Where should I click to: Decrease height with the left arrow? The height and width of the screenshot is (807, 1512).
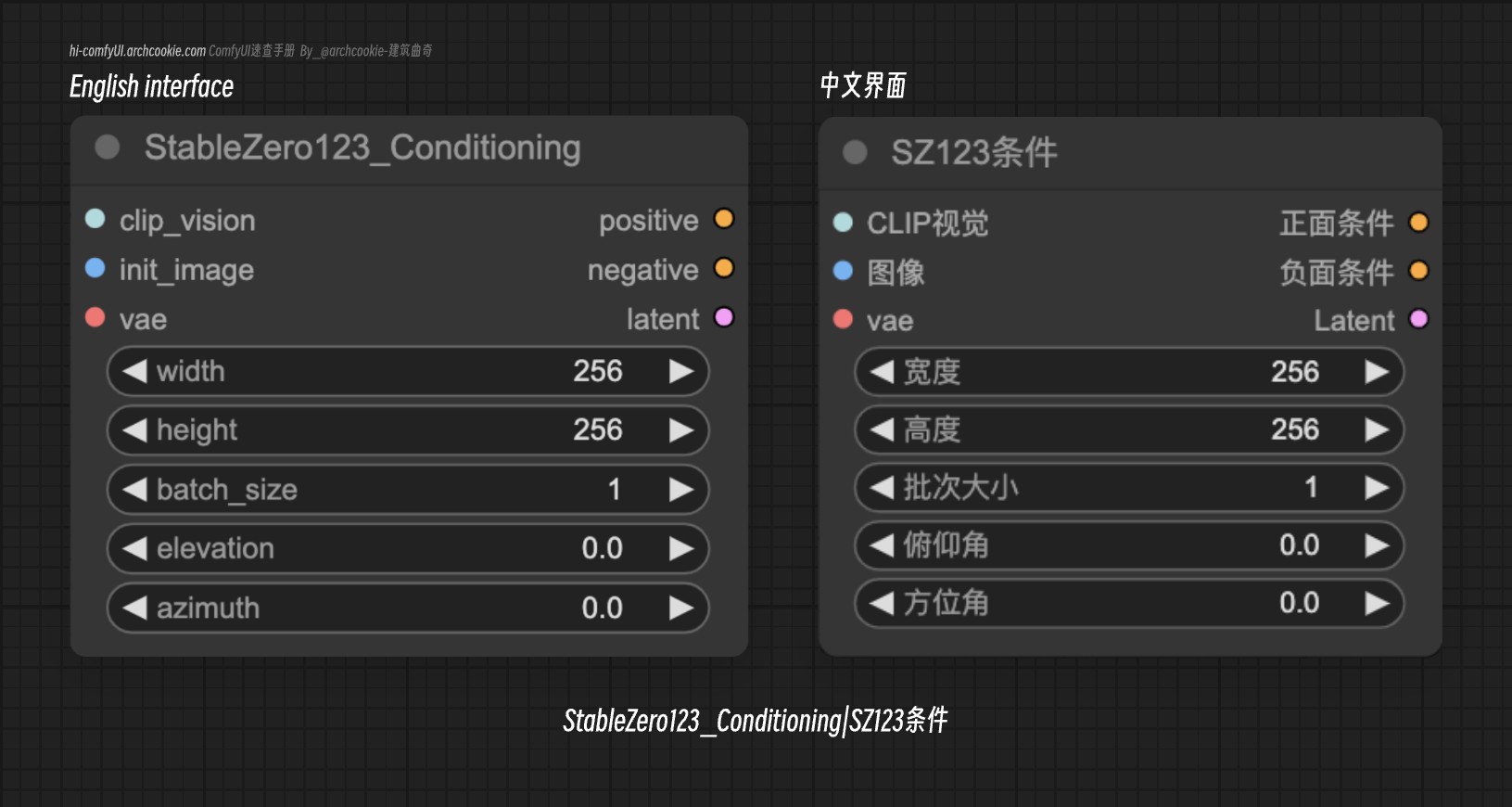[135, 429]
